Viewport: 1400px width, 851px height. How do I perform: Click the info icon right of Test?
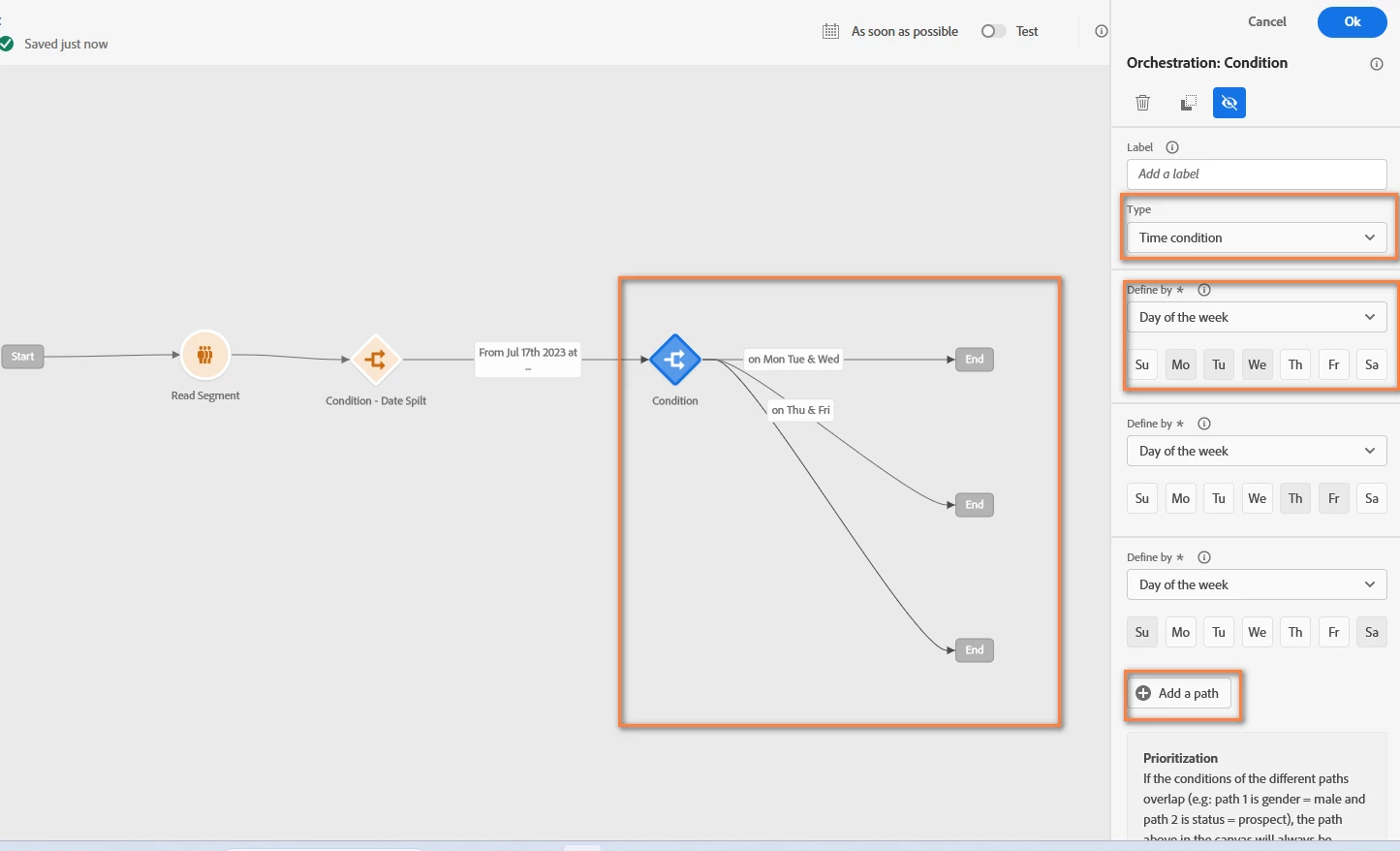pos(1102,31)
